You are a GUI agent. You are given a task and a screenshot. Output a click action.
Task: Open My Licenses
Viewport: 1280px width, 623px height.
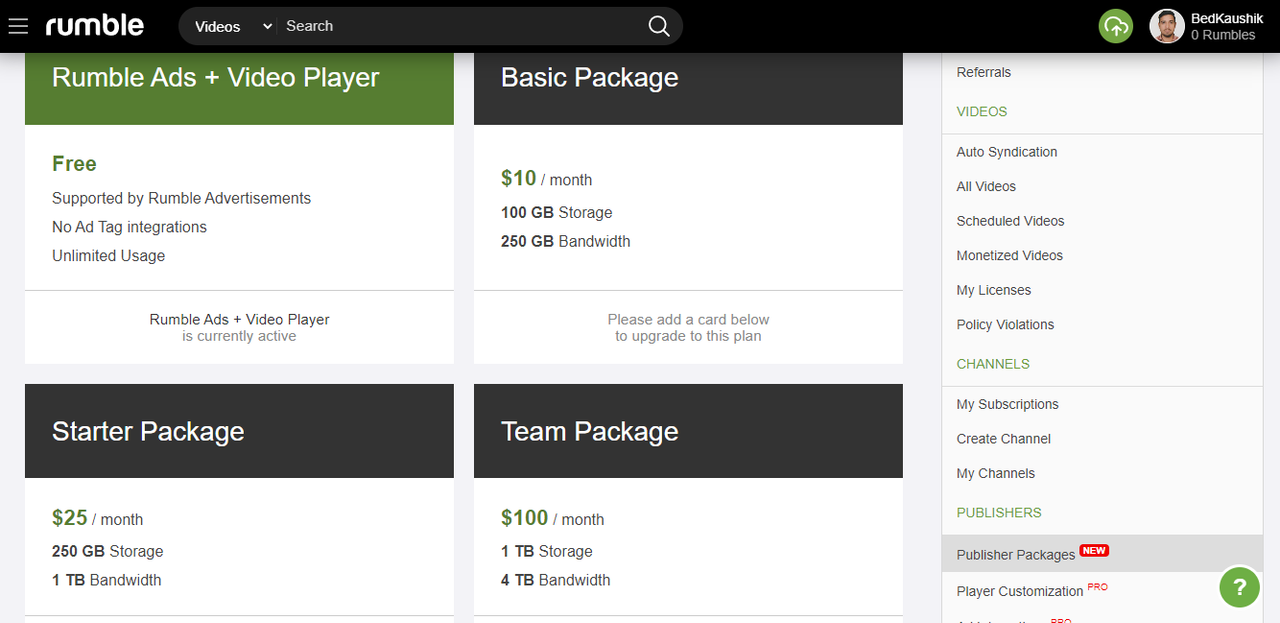994,290
